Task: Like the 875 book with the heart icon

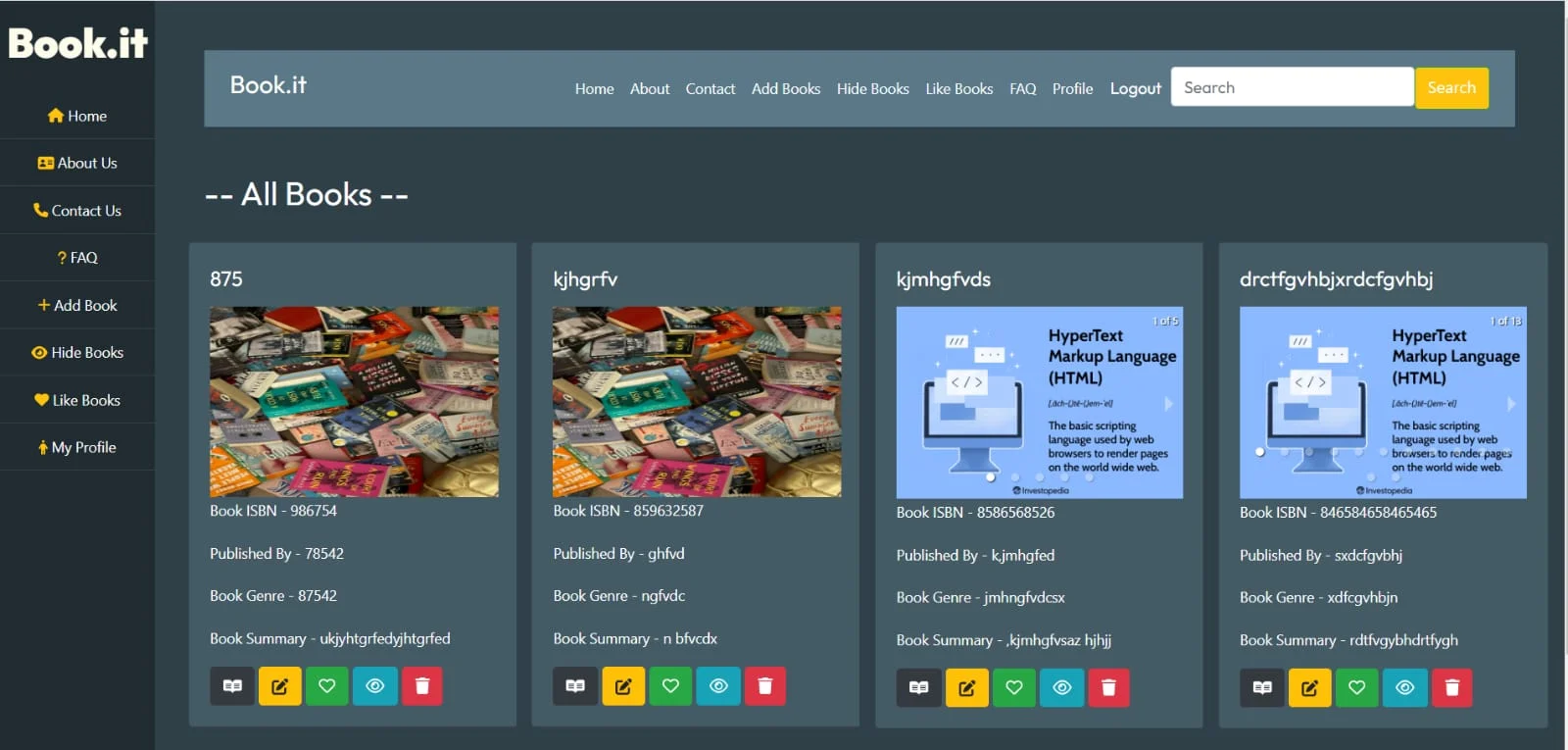Action: click(327, 686)
